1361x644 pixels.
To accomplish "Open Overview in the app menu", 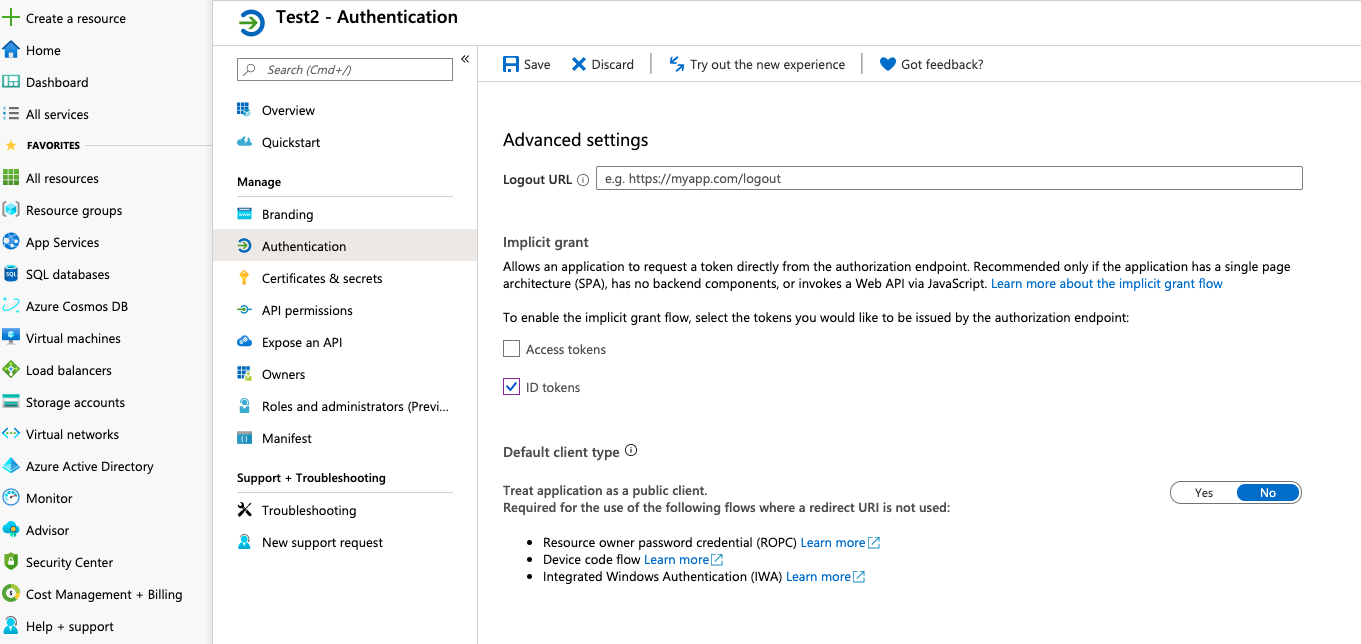I will coord(345,110).
